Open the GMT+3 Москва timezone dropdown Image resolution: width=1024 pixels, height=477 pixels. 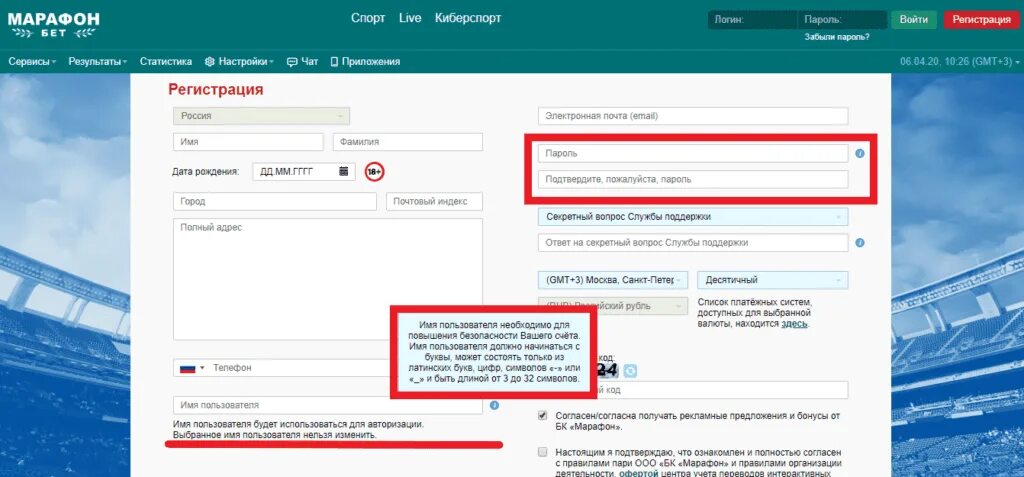[x=613, y=280]
